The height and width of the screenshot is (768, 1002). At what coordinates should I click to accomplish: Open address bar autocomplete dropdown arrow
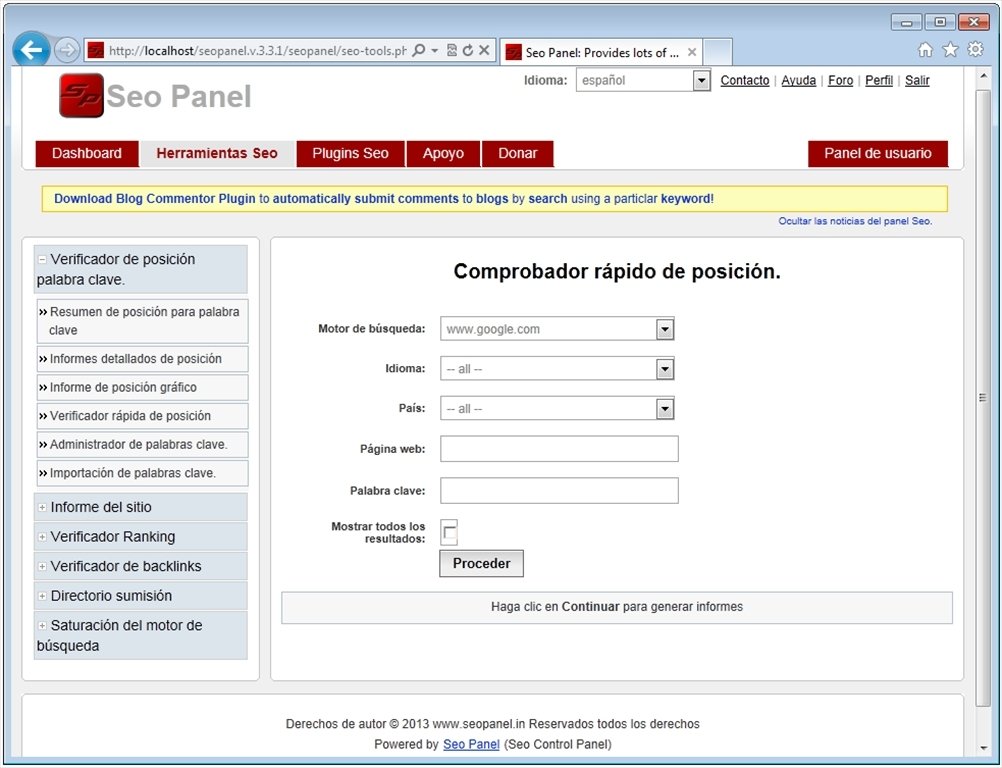[x=435, y=50]
